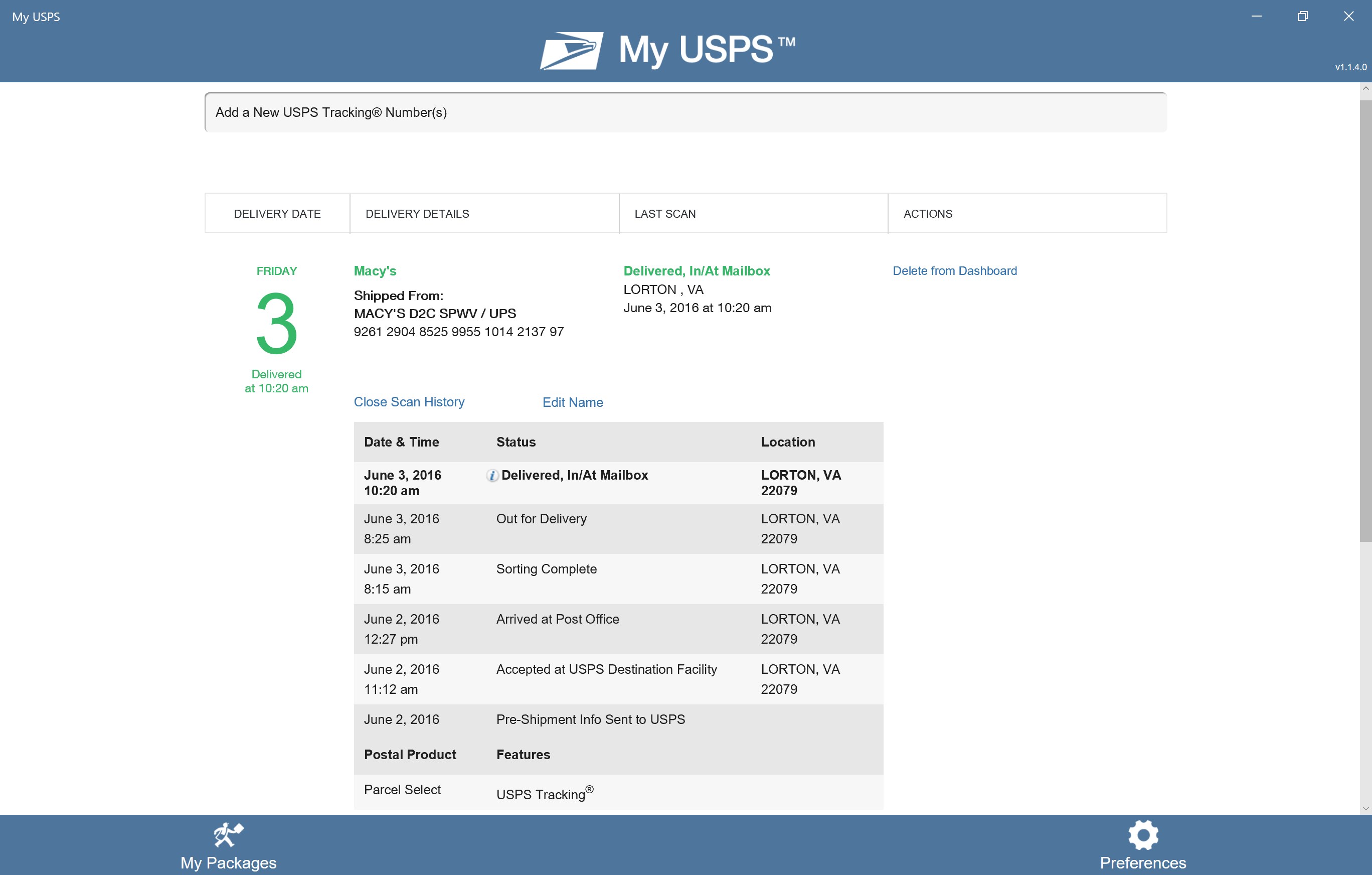Screen dimensions: 1372x875
Task: Click the DELIVERY DETAILS column header
Action: [417, 214]
